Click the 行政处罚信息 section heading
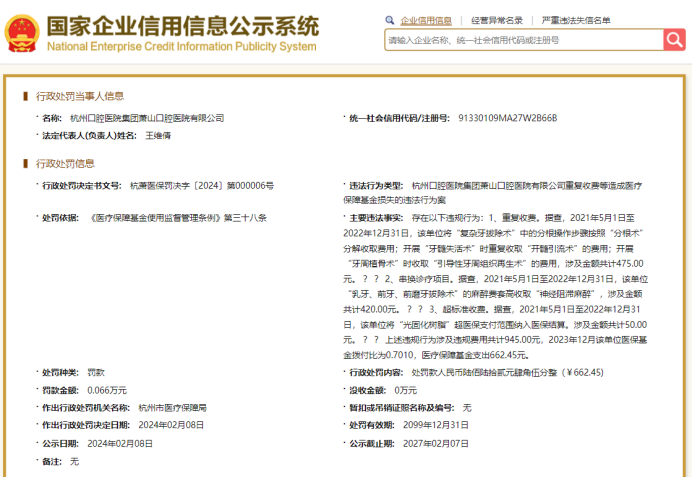 [x=65, y=164]
